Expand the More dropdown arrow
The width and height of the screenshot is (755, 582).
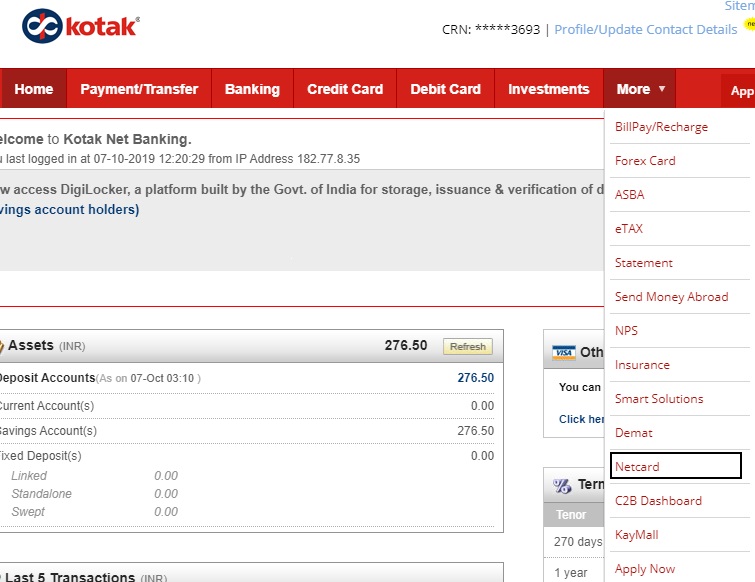click(x=662, y=89)
